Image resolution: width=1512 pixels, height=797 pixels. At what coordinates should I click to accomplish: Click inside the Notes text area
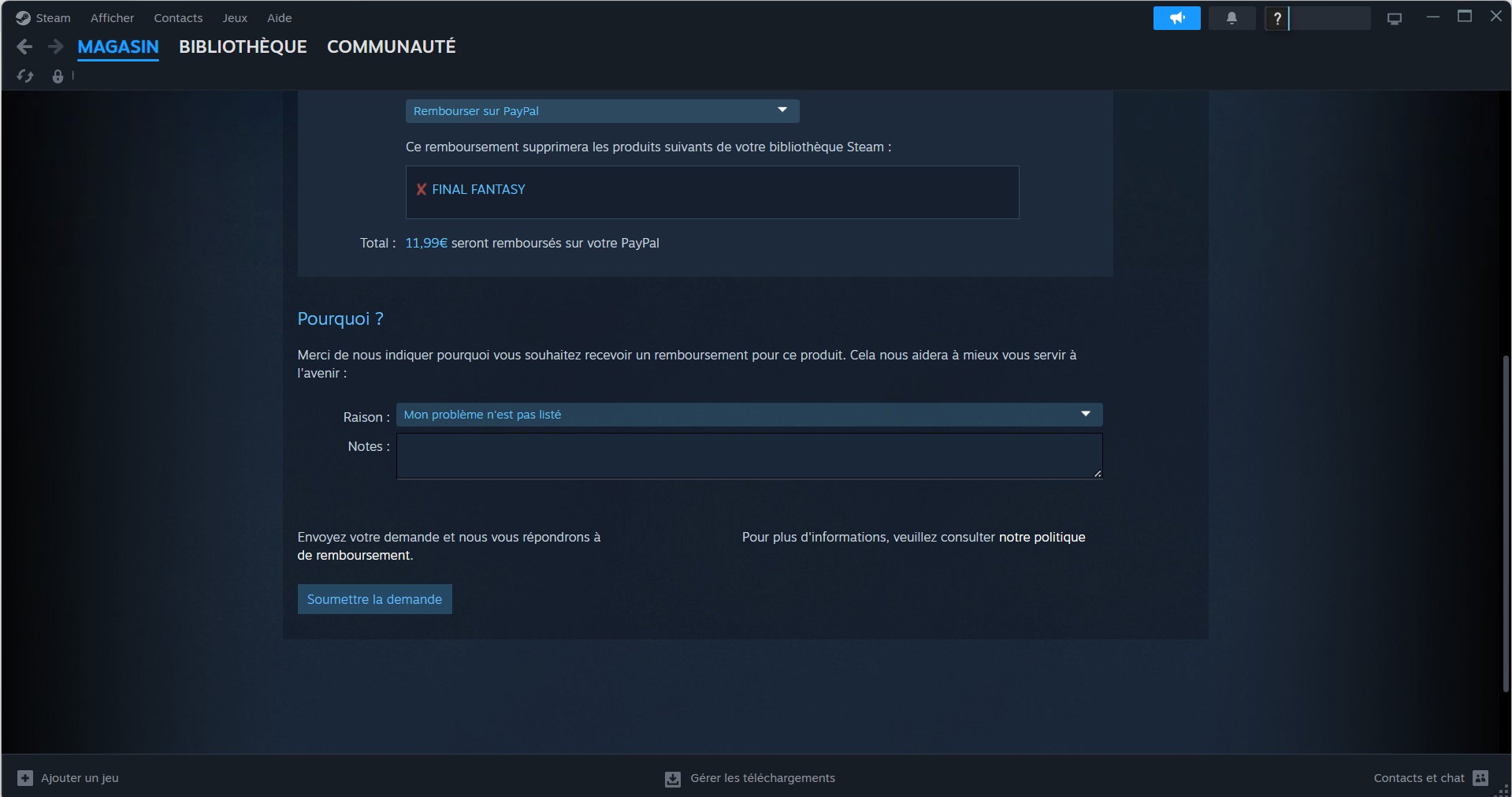click(748, 456)
